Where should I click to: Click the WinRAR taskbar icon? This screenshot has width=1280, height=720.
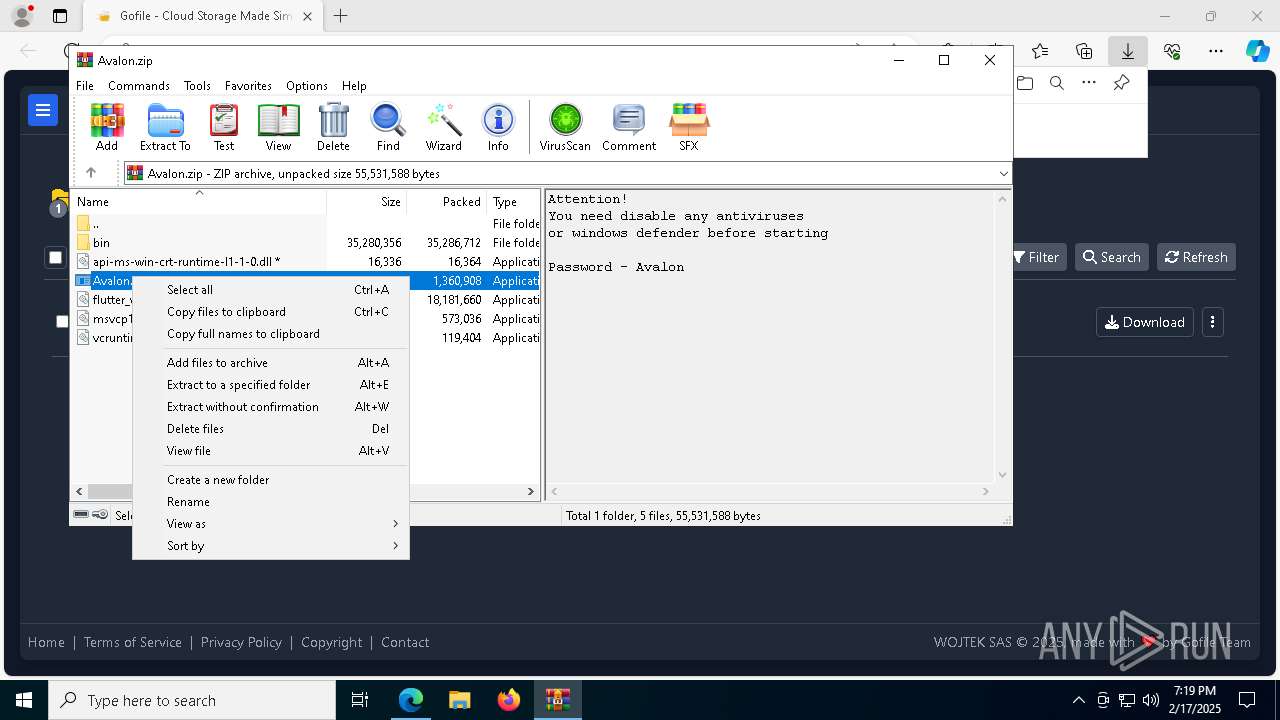tap(557, 700)
